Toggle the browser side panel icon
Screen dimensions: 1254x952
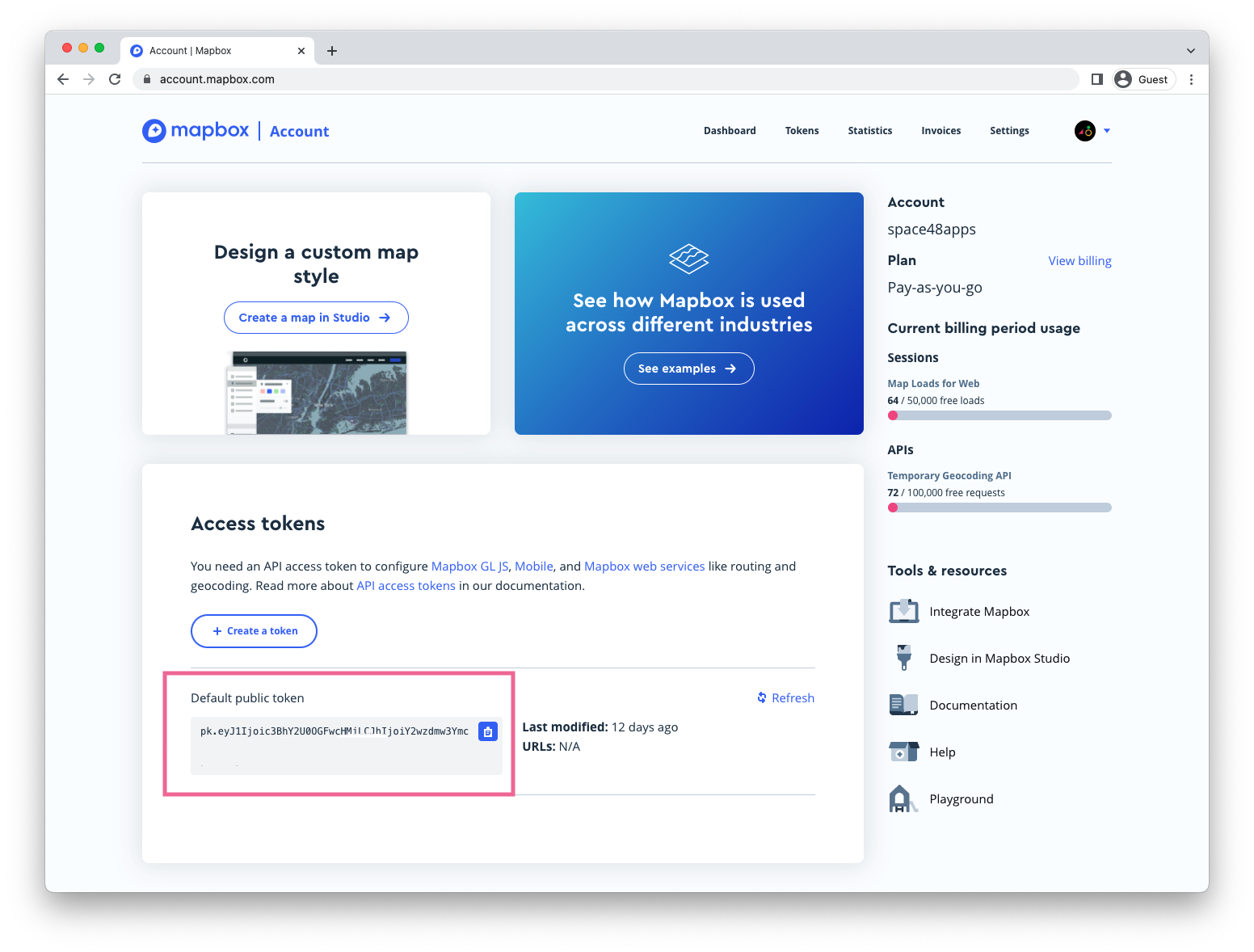pos(1096,79)
